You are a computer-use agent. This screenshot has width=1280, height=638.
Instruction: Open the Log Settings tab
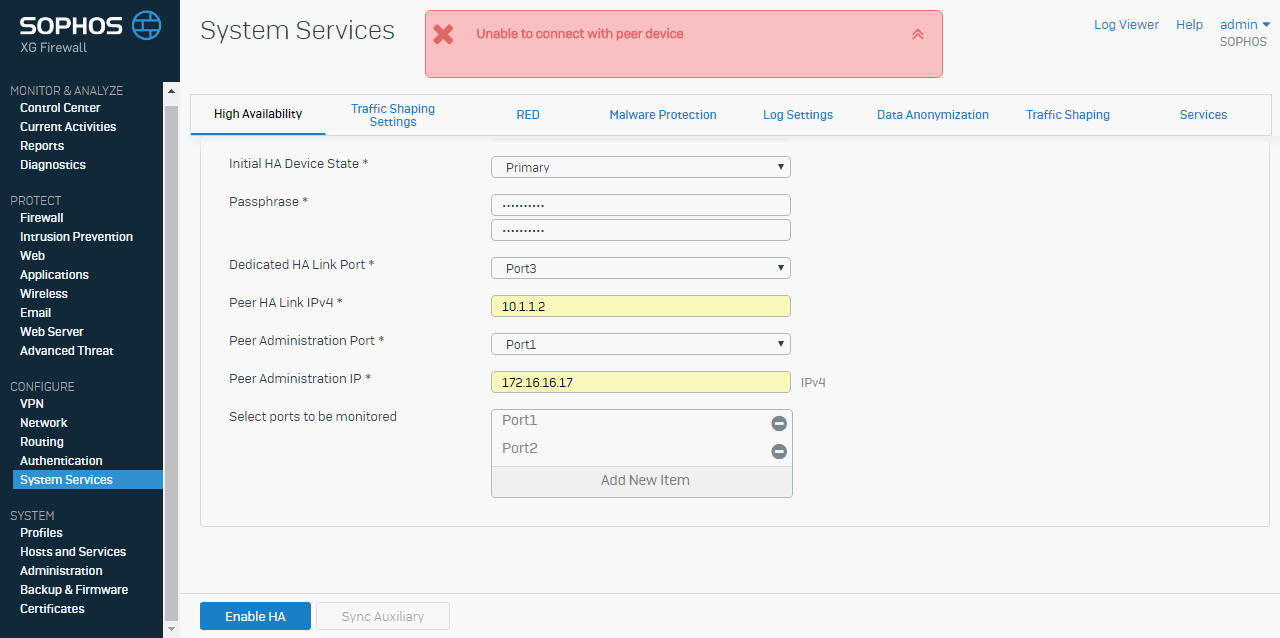coord(798,115)
